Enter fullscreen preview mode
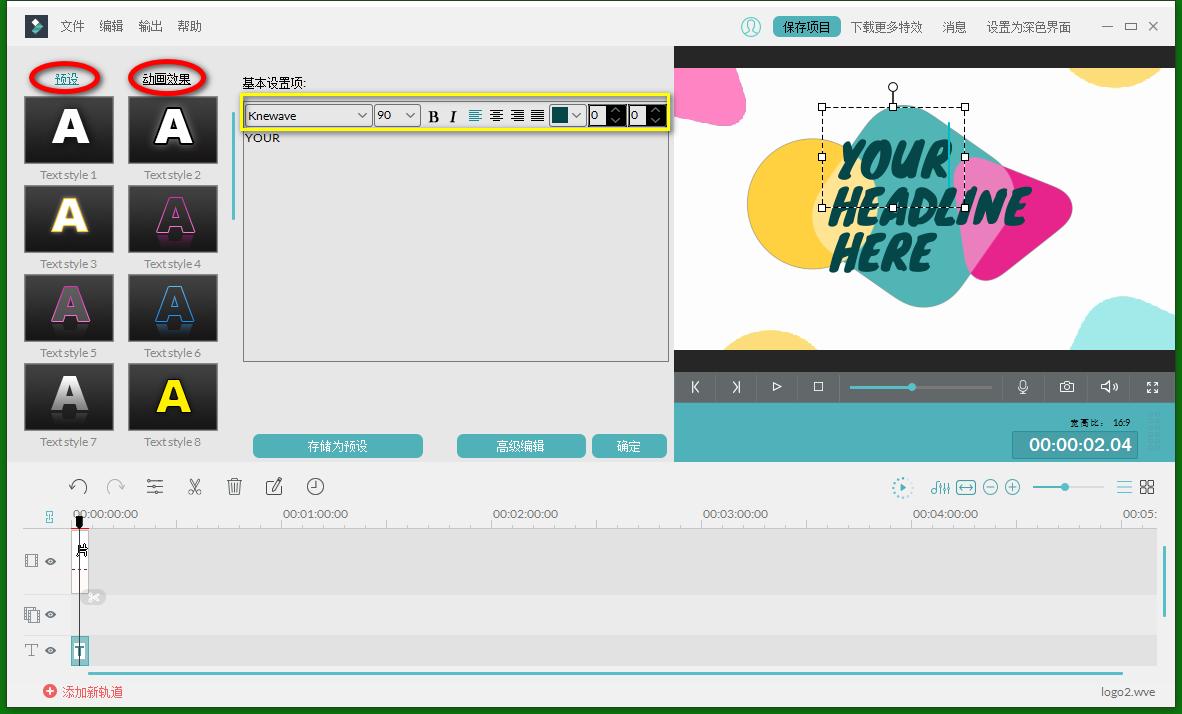 pyautogui.click(x=1152, y=387)
